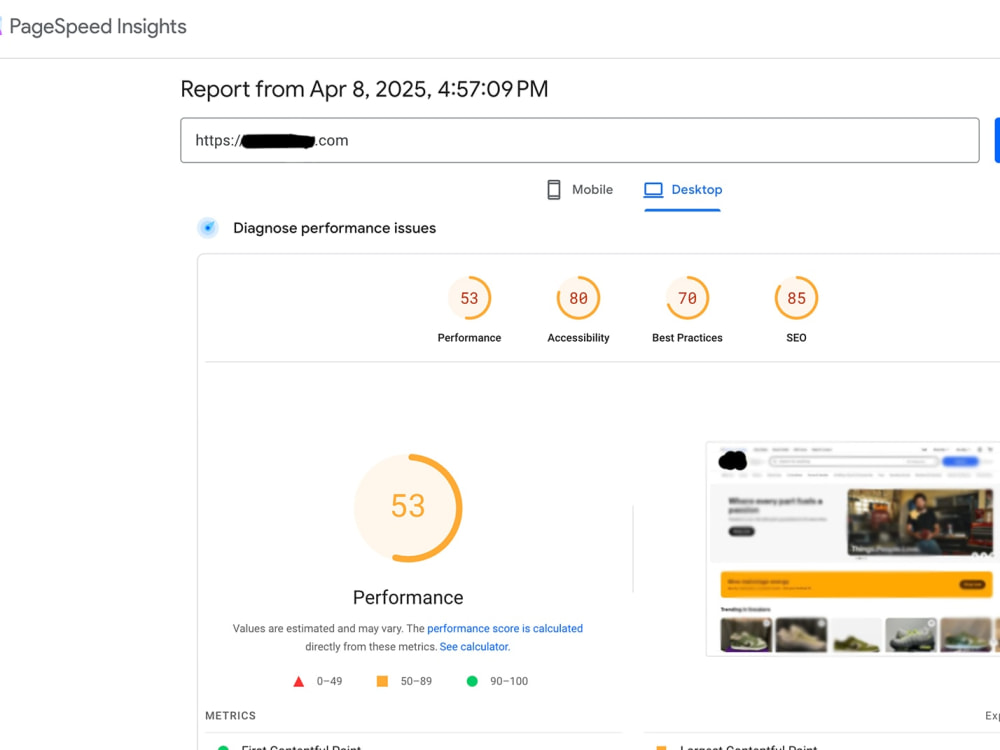Open 'performance score is calculated' link

pos(505,628)
